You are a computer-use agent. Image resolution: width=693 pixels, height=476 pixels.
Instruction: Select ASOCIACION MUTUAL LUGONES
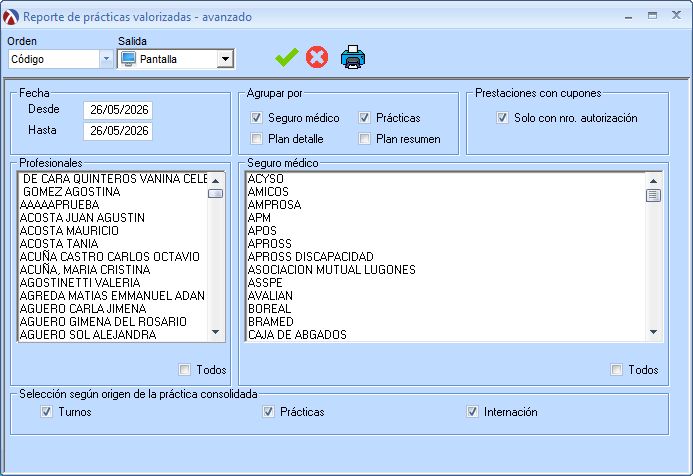[x=446, y=270]
